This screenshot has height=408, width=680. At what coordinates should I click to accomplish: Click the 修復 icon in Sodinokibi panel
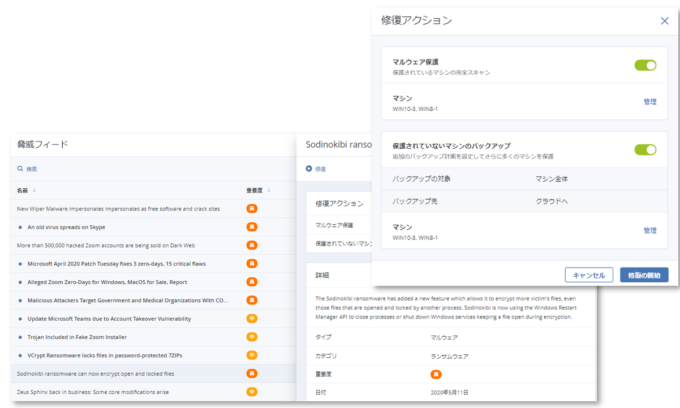tap(309, 169)
